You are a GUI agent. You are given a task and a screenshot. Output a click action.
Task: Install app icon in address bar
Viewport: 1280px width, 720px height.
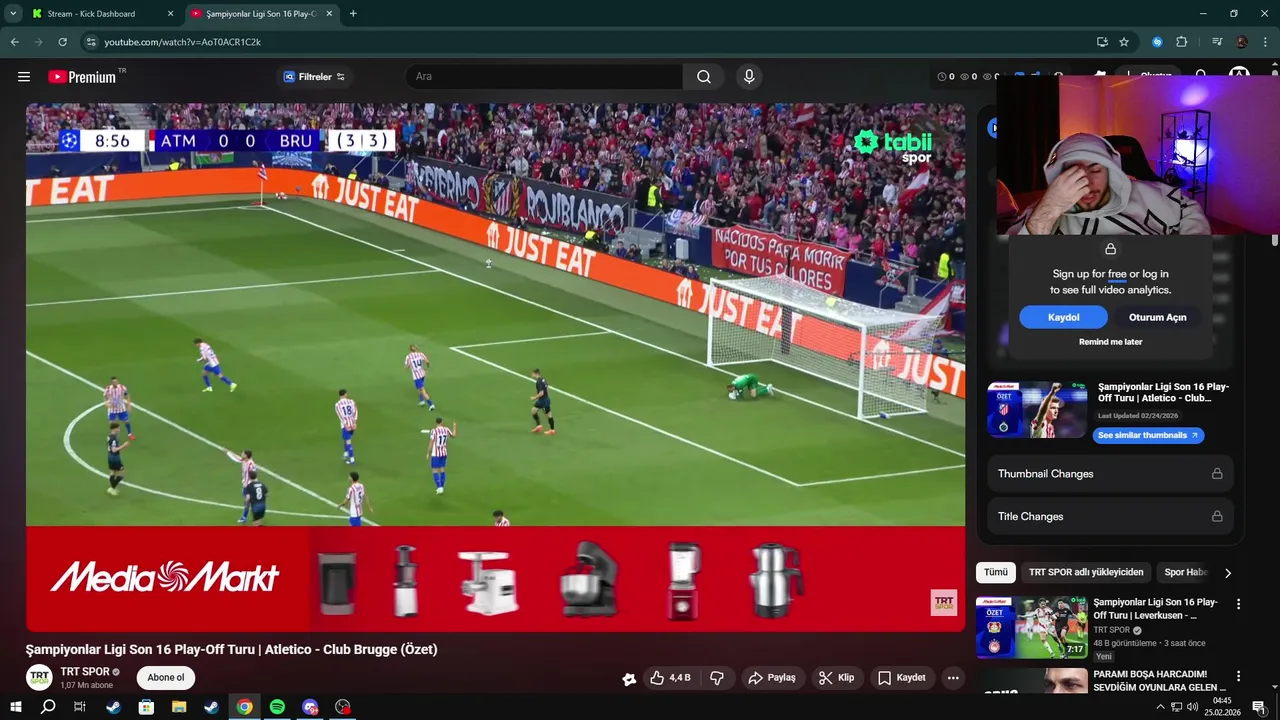point(1102,42)
